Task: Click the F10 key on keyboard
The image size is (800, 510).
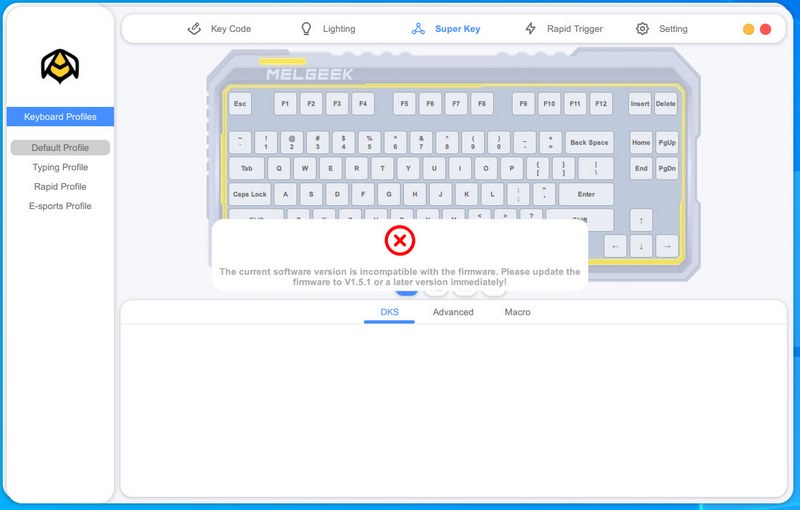Action: [549, 104]
